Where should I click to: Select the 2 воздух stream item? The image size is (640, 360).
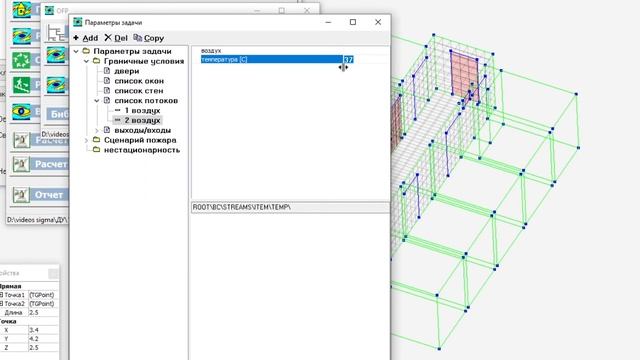(x=142, y=120)
